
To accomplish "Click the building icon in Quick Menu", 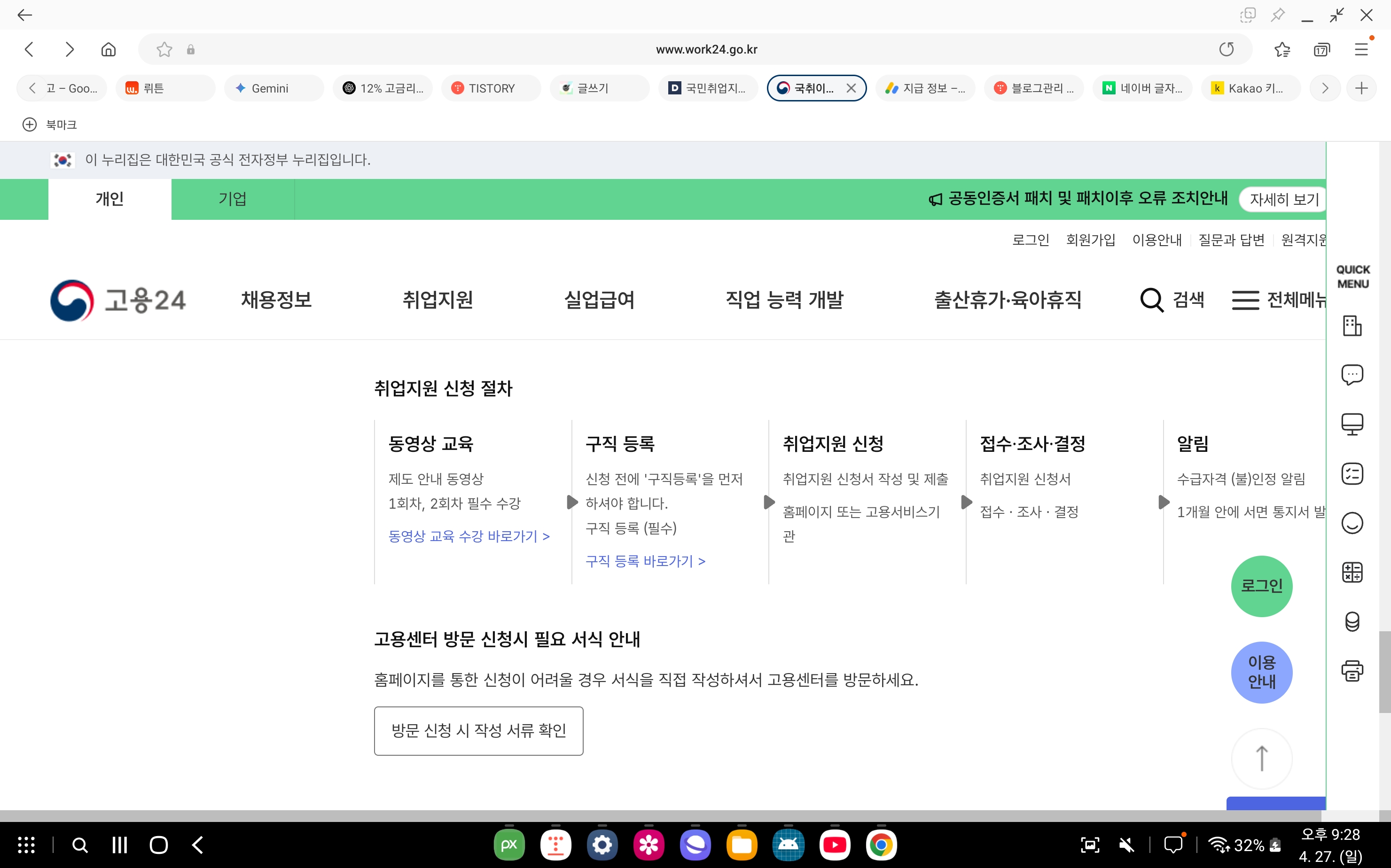I will (x=1352, y=325).
